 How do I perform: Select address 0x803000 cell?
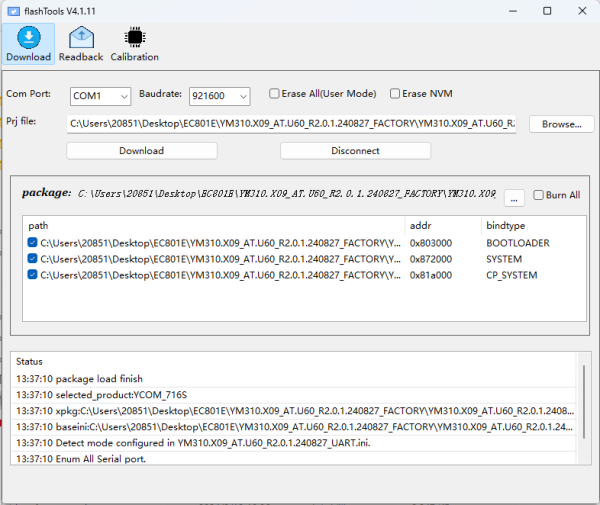430,243
